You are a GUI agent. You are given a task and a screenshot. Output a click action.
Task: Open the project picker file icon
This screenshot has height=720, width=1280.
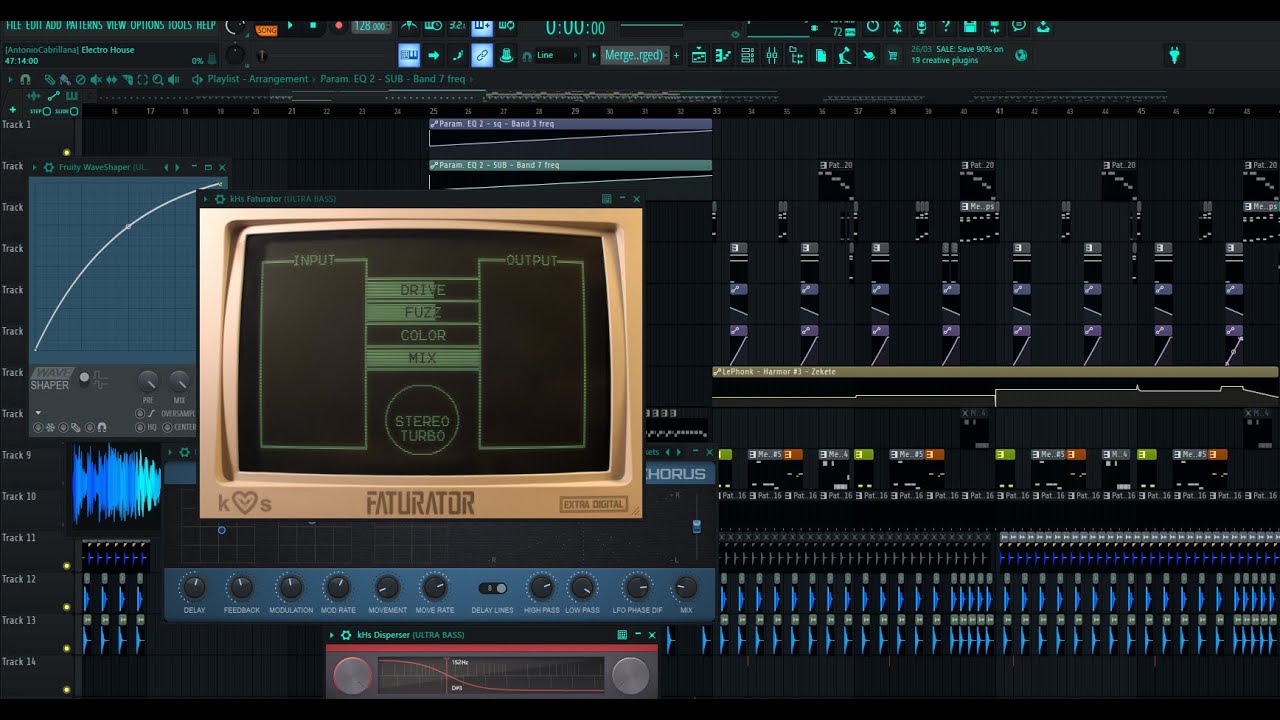point(821,56)
